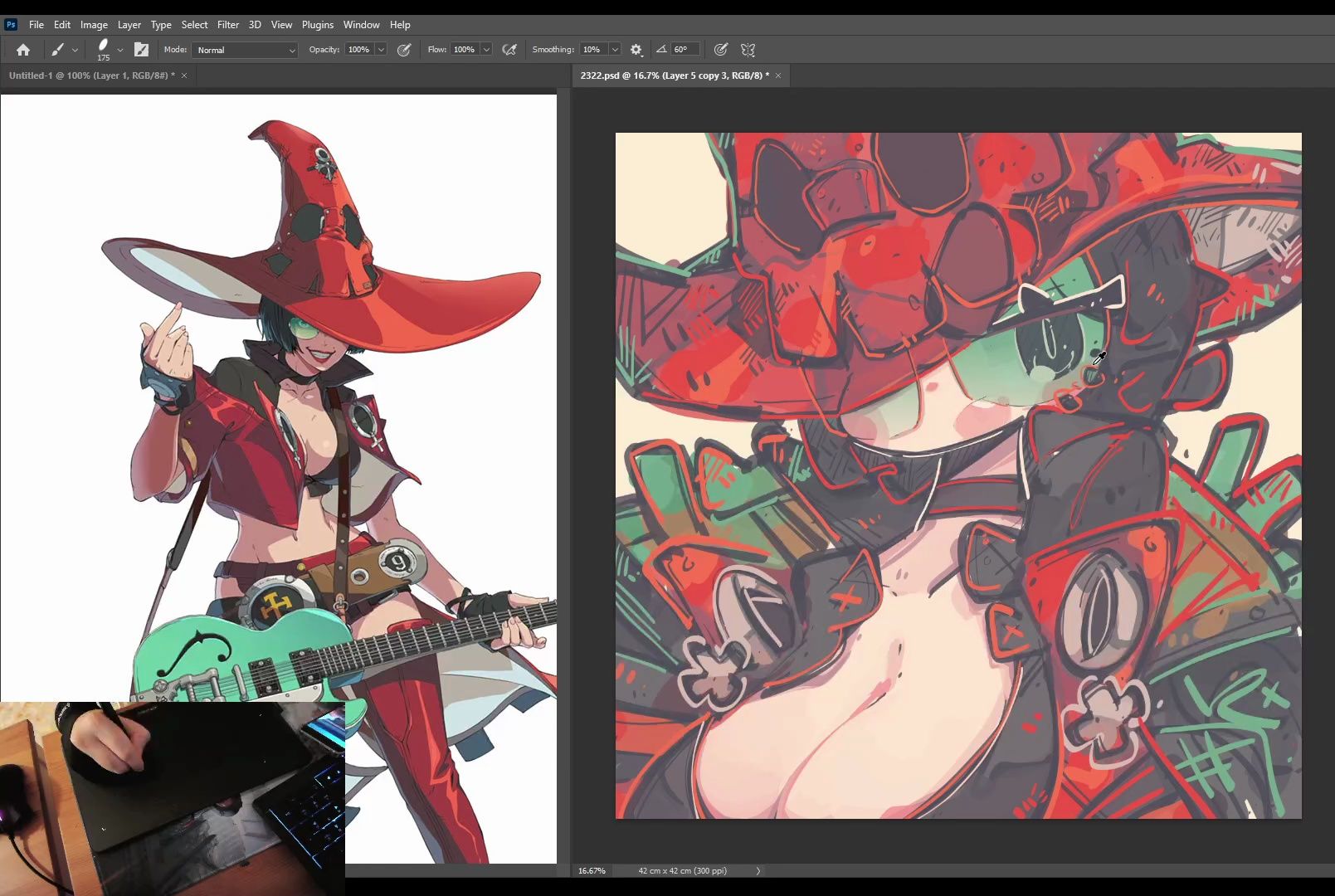This screenshot has height=896, width=1335.
Task: Open the Select menu
Action: tap(195, 25)
